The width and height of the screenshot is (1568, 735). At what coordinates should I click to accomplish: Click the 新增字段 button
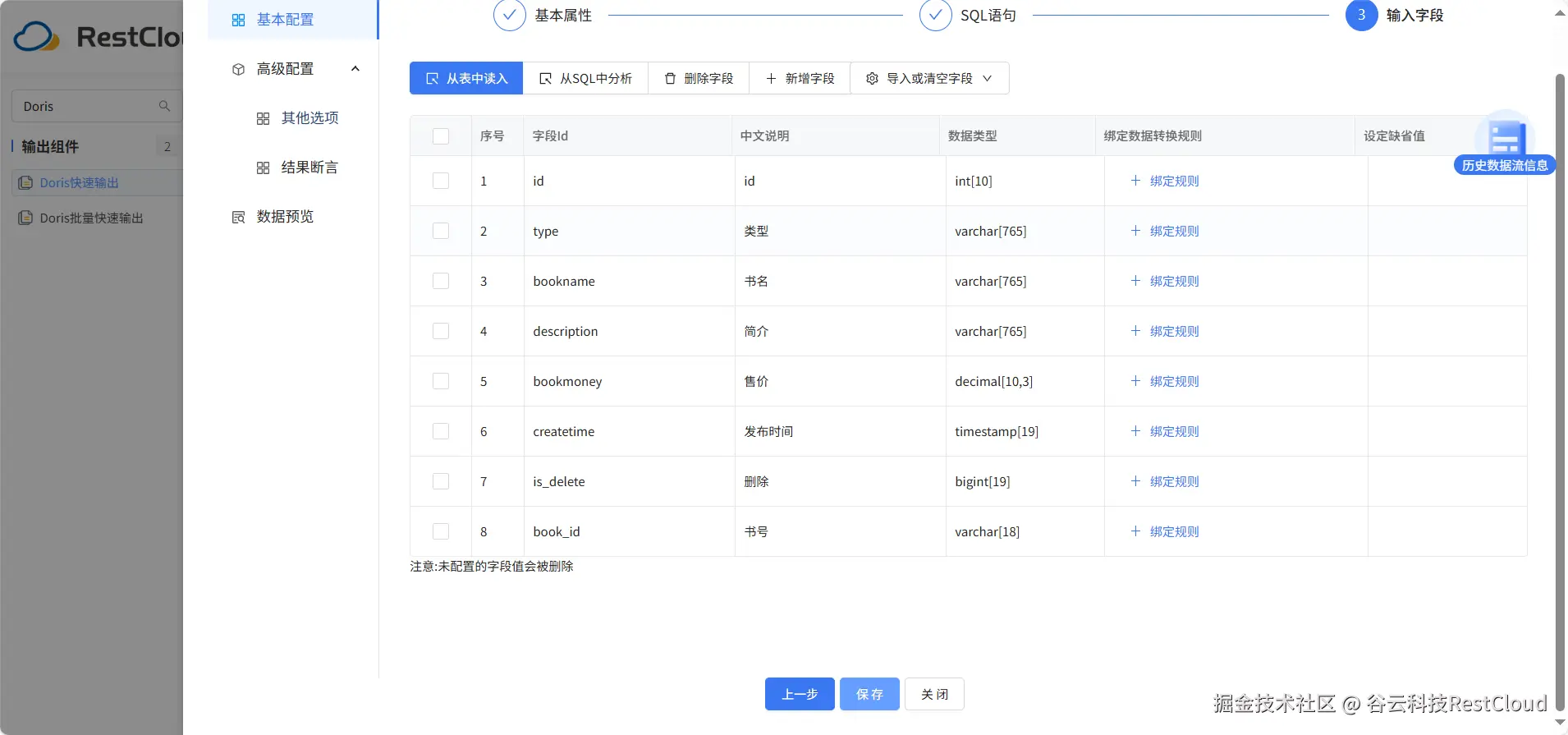pyautogui.click(x=800, y=78)
